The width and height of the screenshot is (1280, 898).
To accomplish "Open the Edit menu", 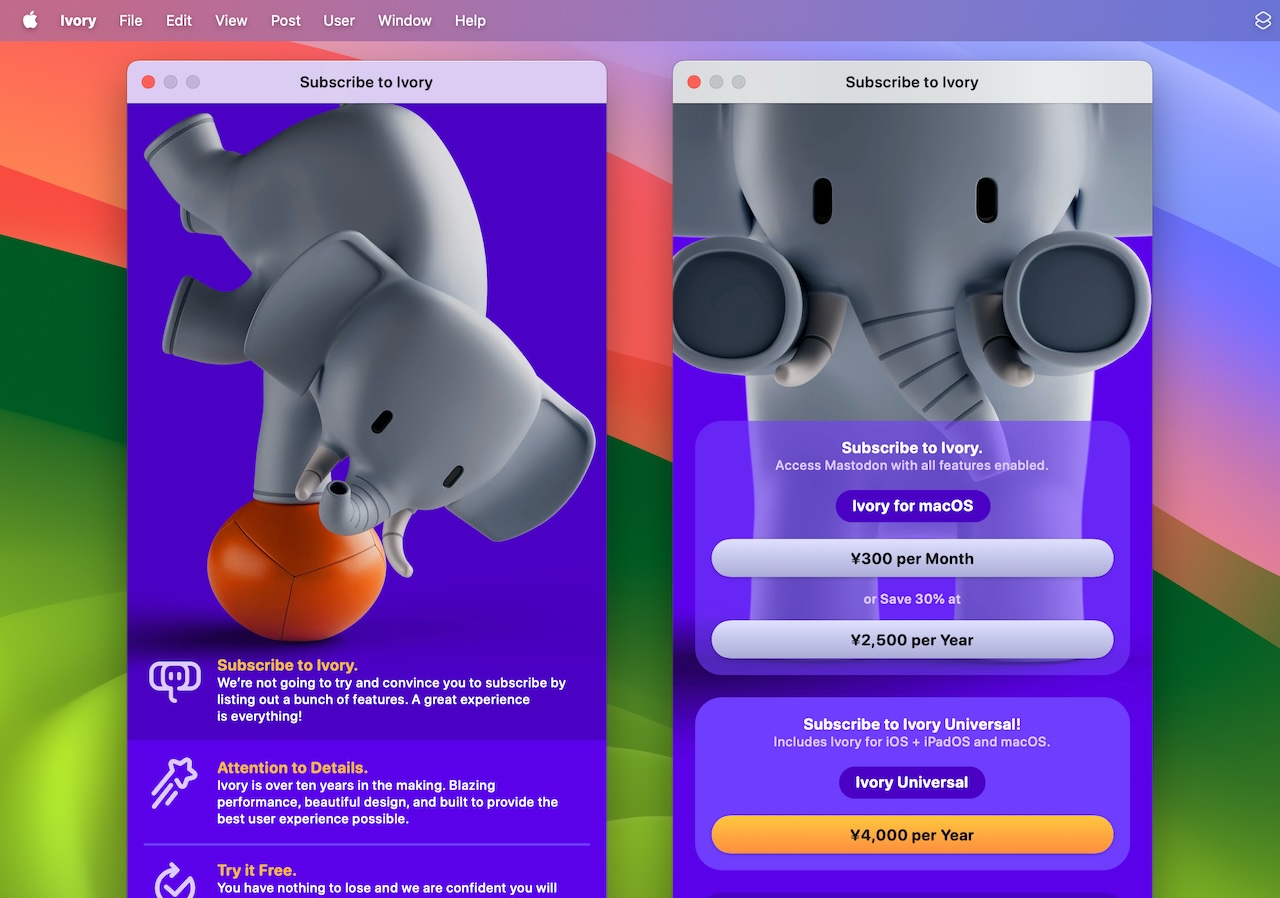I will [x=179, y=20].
